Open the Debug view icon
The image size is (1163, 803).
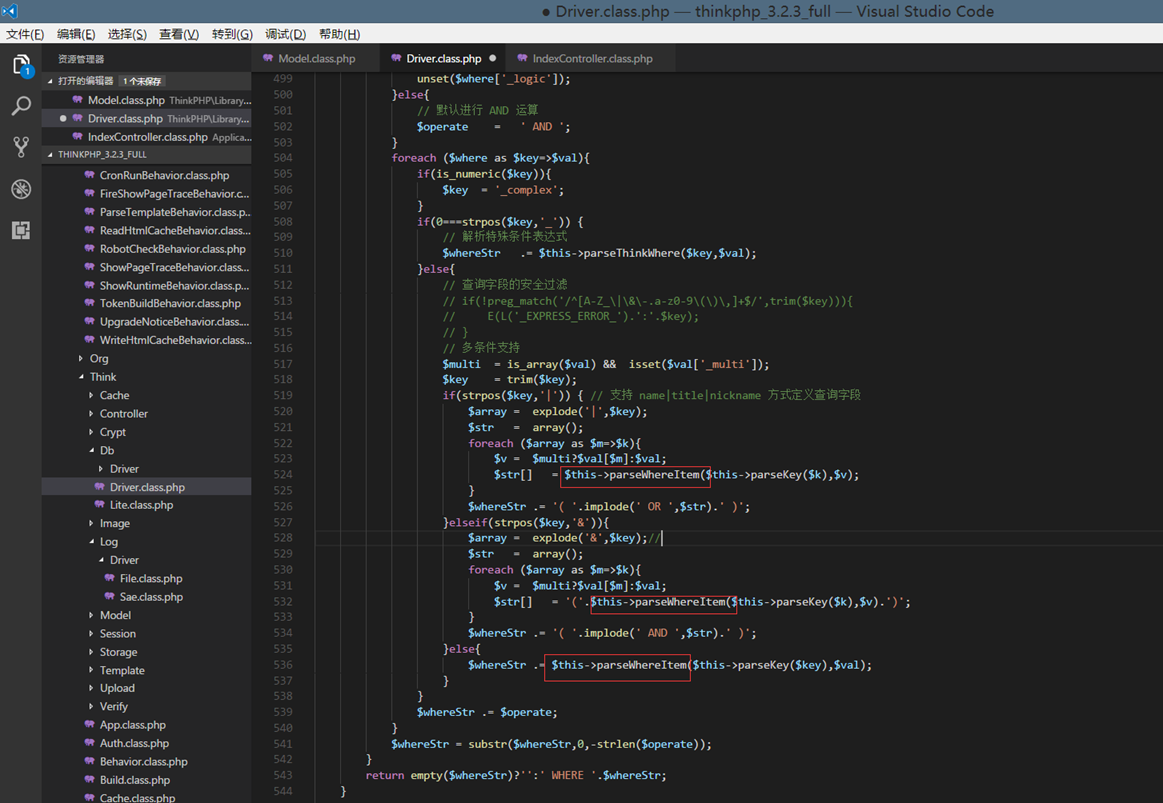[x=21, y=189]
